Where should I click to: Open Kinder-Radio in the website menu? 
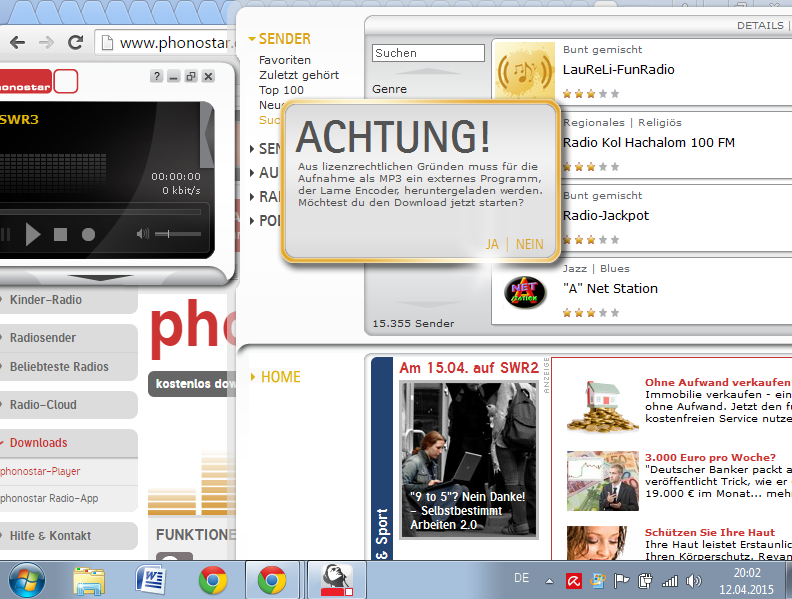click(46, 300)
